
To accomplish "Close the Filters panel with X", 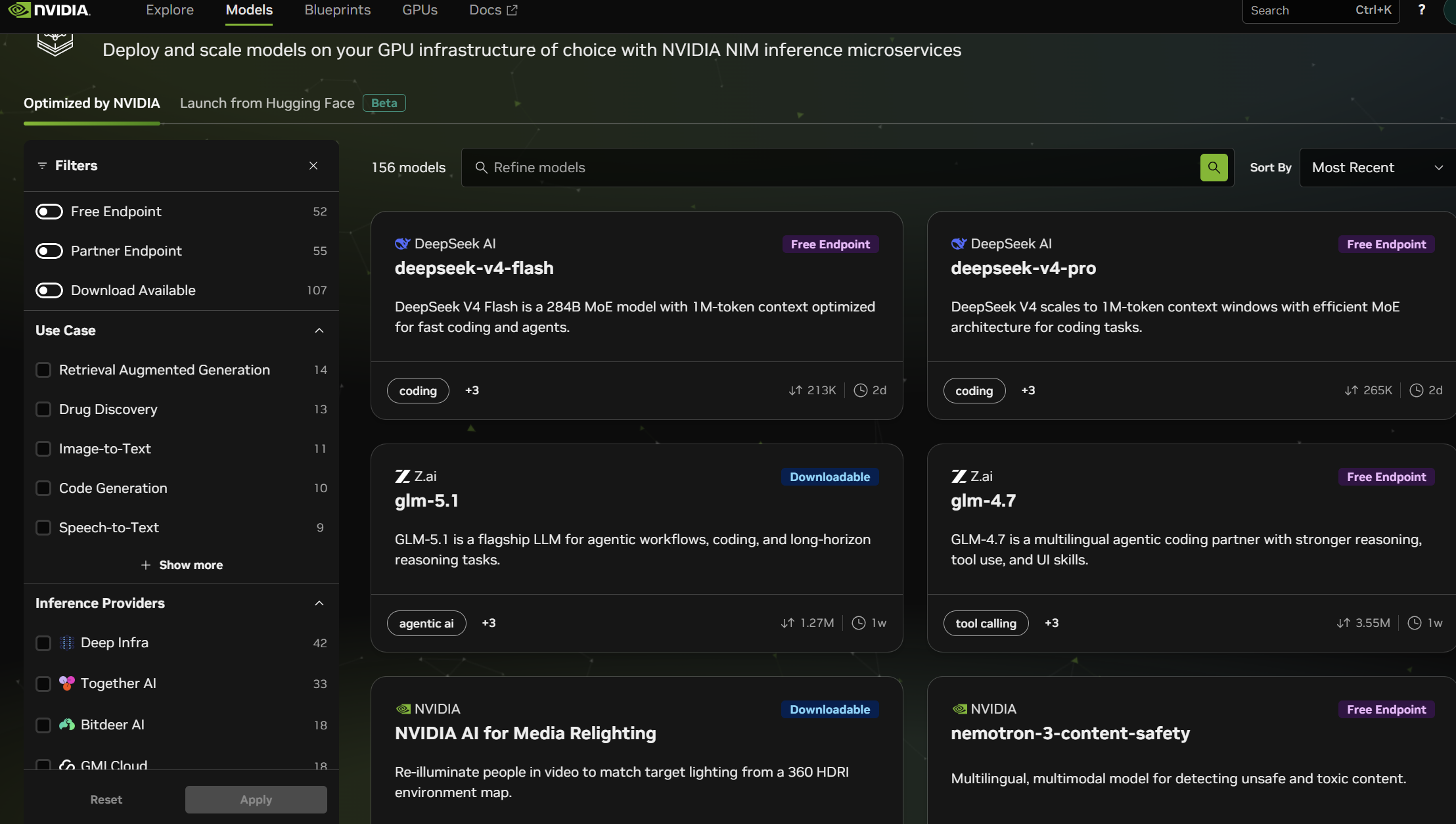I will pyautogui.click(x=313, y=166).
